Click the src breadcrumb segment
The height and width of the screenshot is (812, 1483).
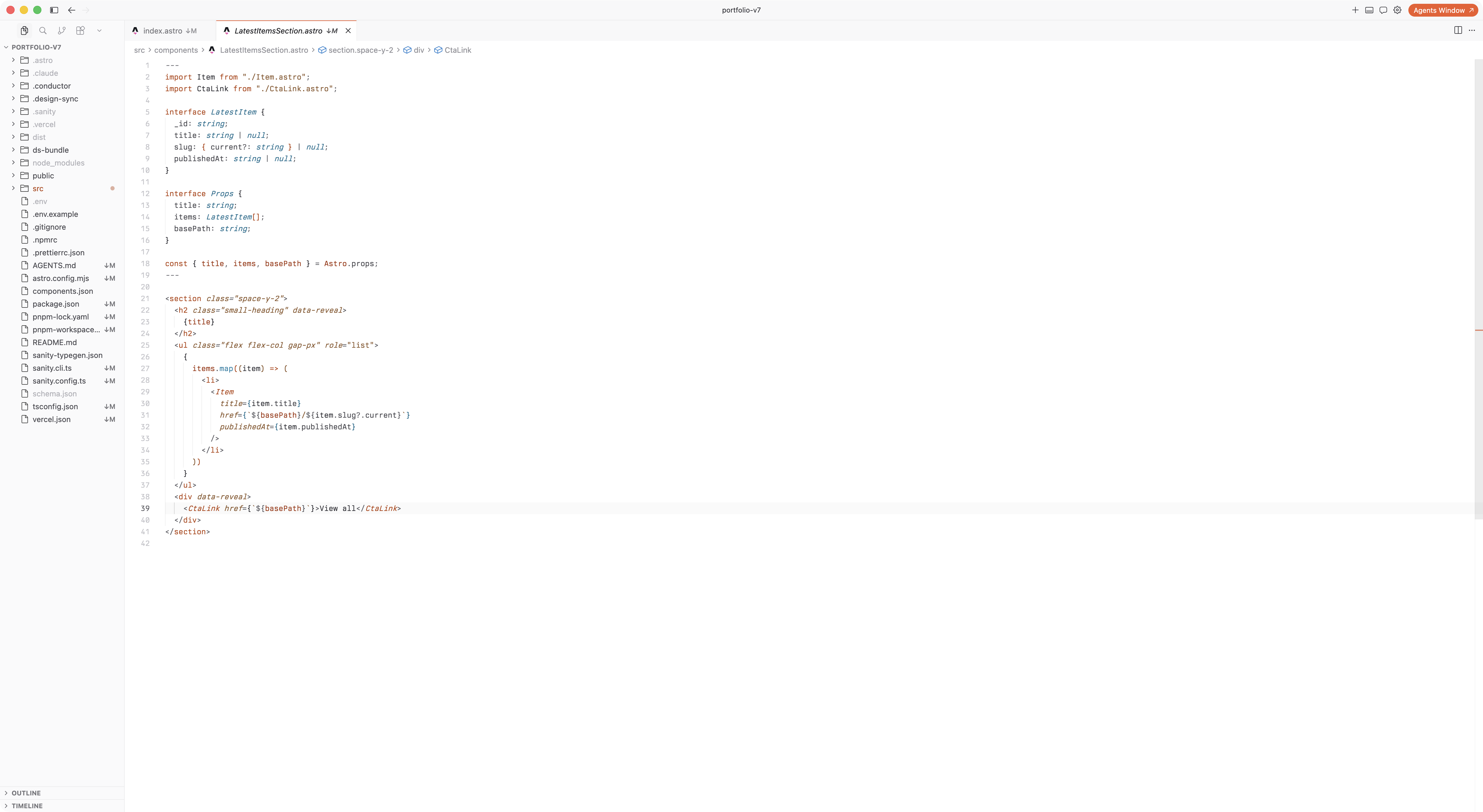139,50
